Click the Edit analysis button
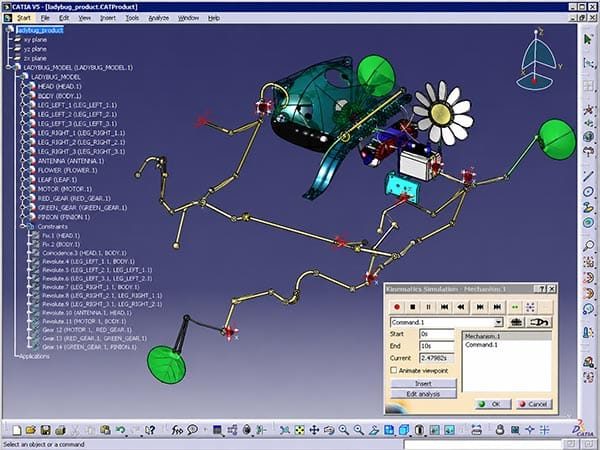Image resolution: width=600 pixels, height=450 pixels. click(423, 394)
